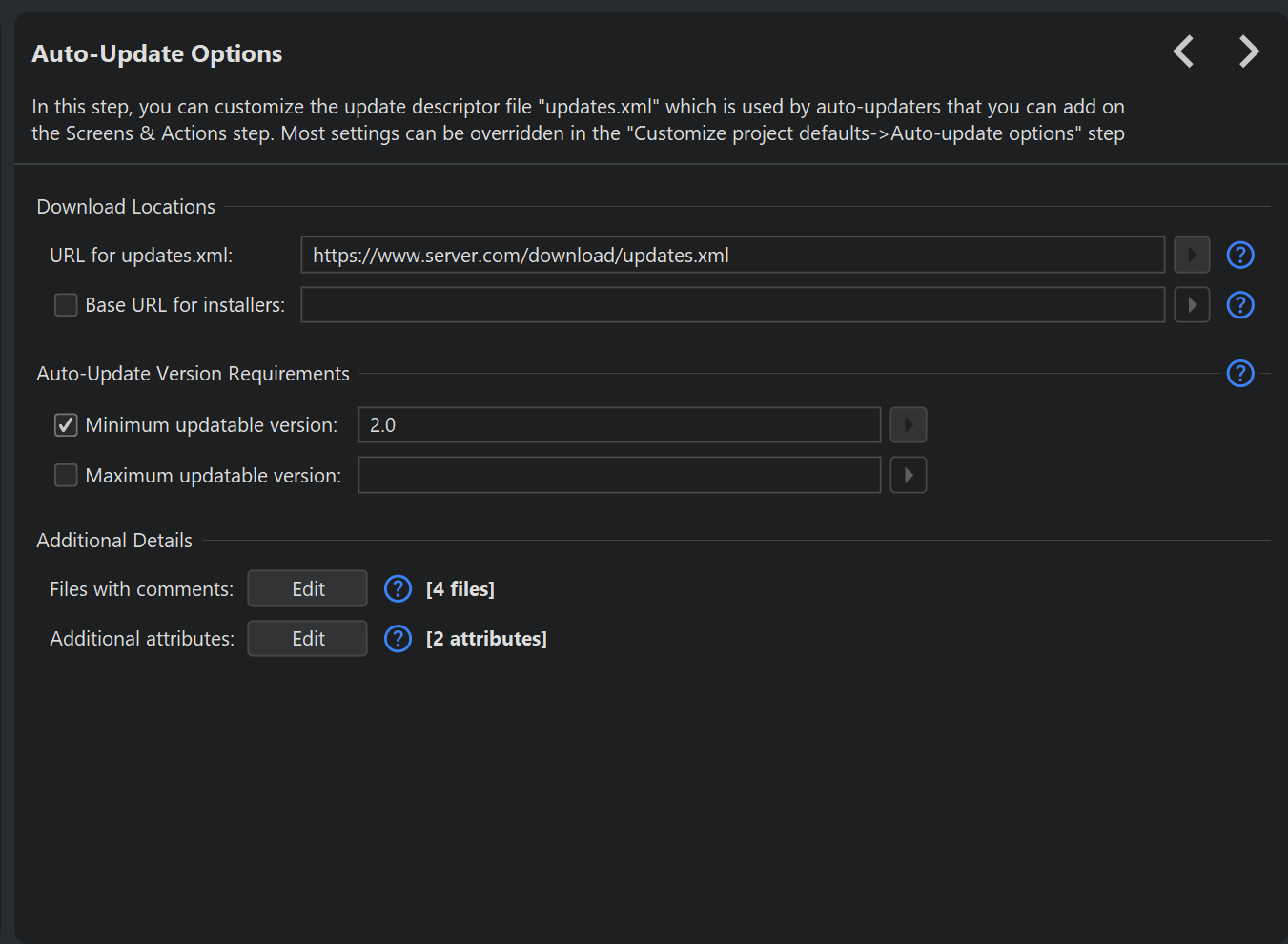1288x944 pixels.
Task: Edit the Files with comments list
Action: click(x=307, y=589)
